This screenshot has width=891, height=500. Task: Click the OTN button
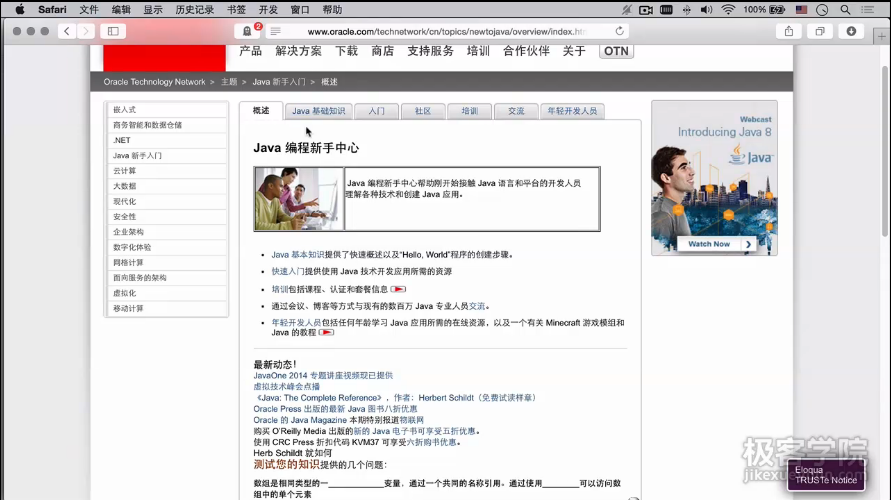[616, 51]
